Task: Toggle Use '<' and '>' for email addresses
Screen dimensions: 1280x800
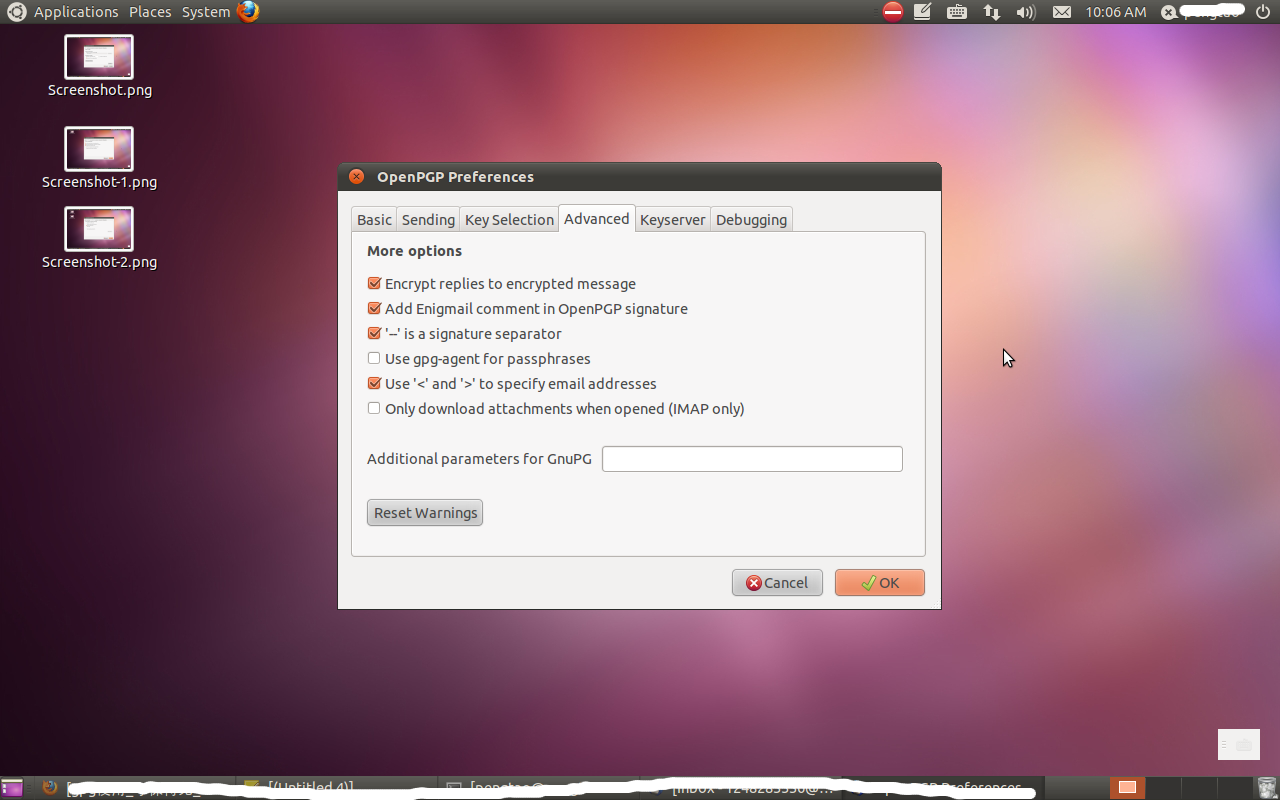Action: click(x=512, y=384)
